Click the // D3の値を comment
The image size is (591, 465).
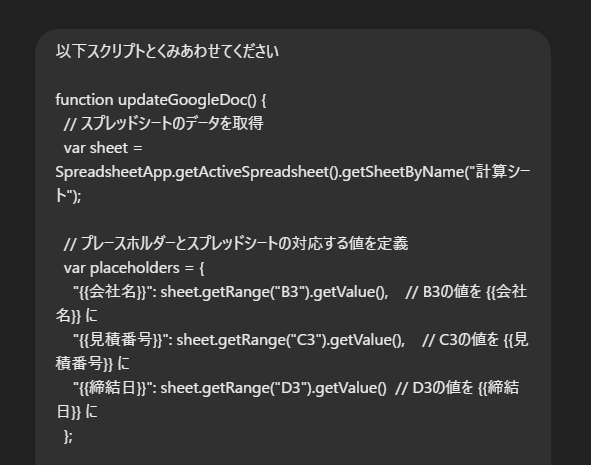coord(434,388)
